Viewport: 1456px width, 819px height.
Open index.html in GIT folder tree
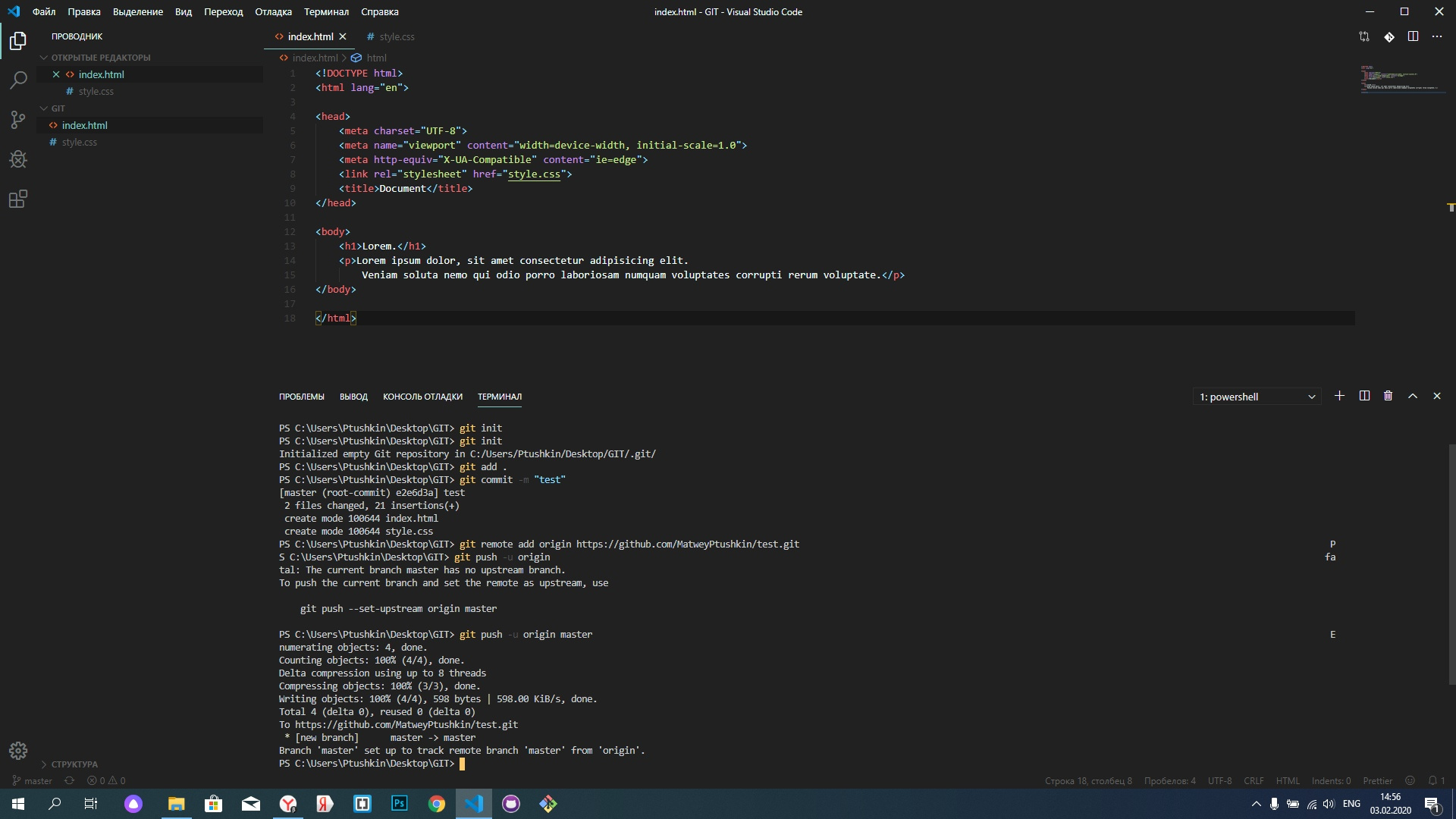150,125
